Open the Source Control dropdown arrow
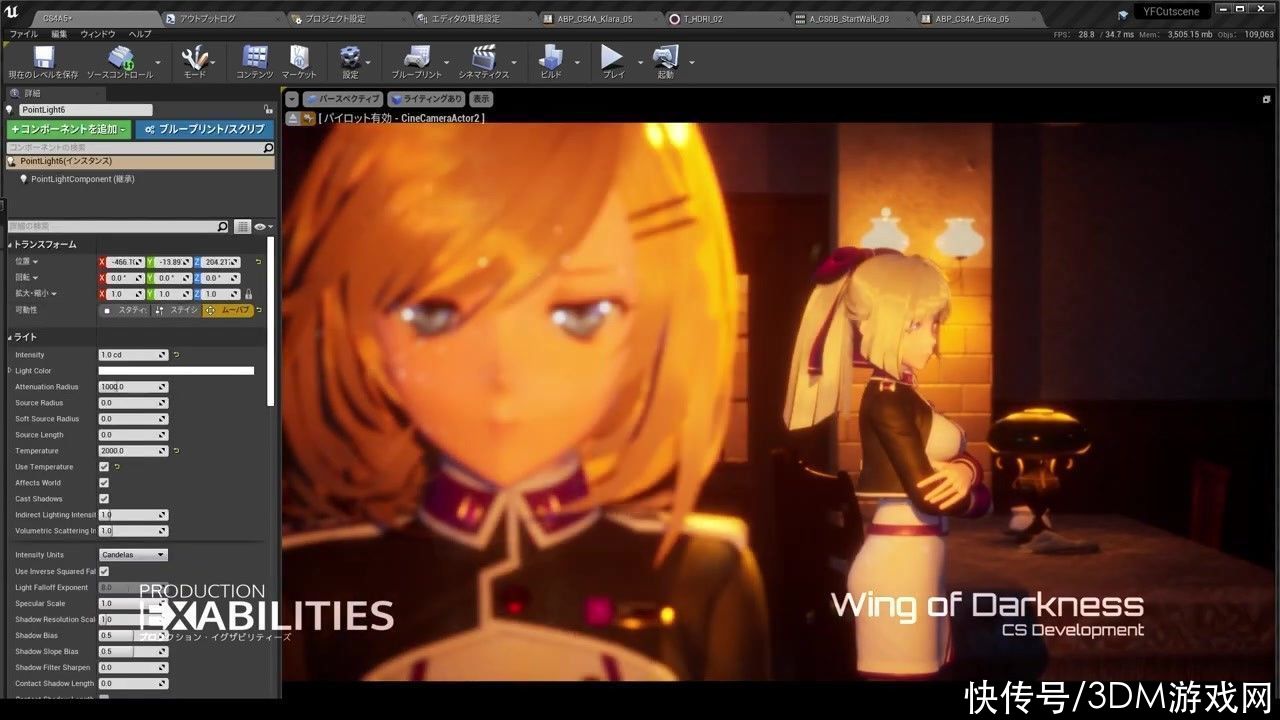 159,62
